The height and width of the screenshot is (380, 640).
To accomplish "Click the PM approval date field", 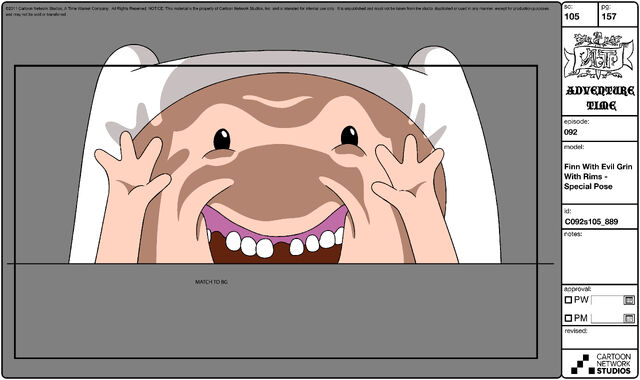I will pos(607,318).
